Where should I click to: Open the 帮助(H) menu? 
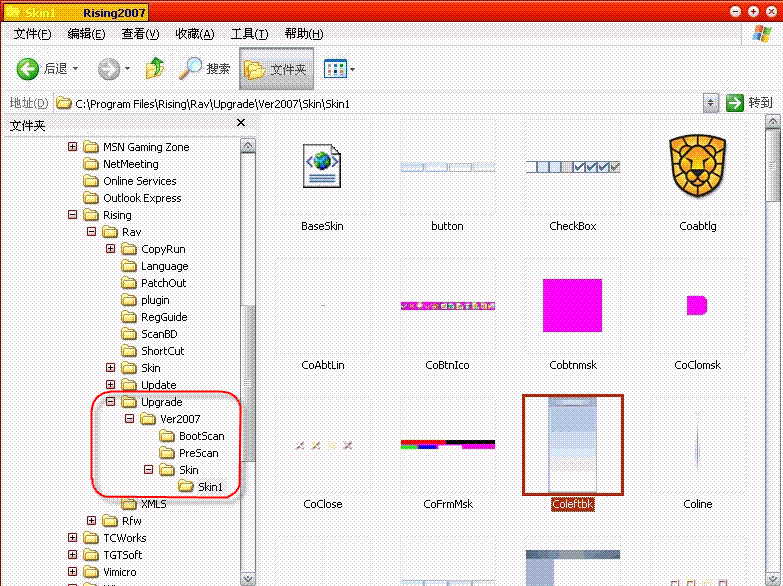(x=304, y=34)
